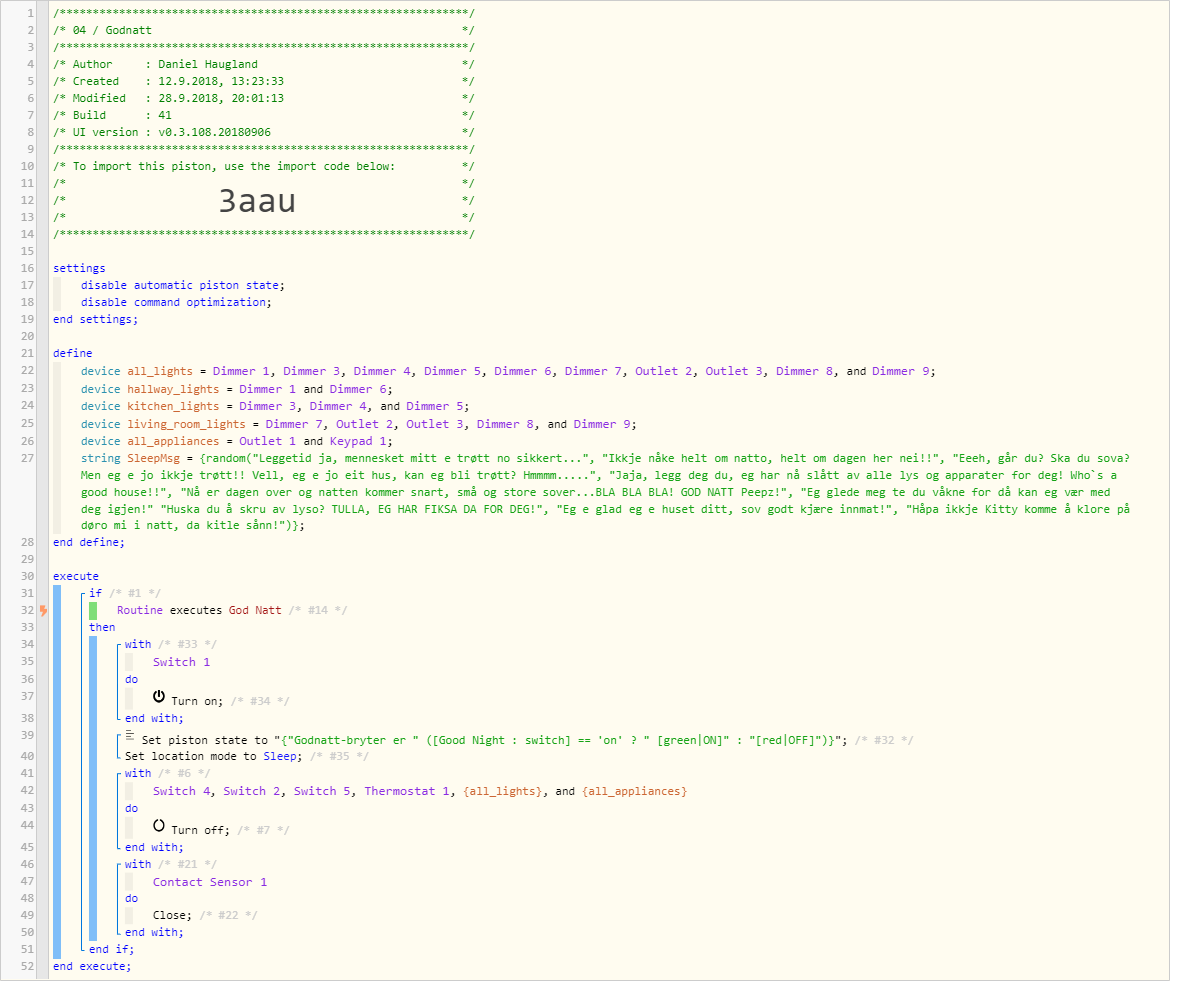
Task: Select device 'Thermostat 1'
Action: 406,793
